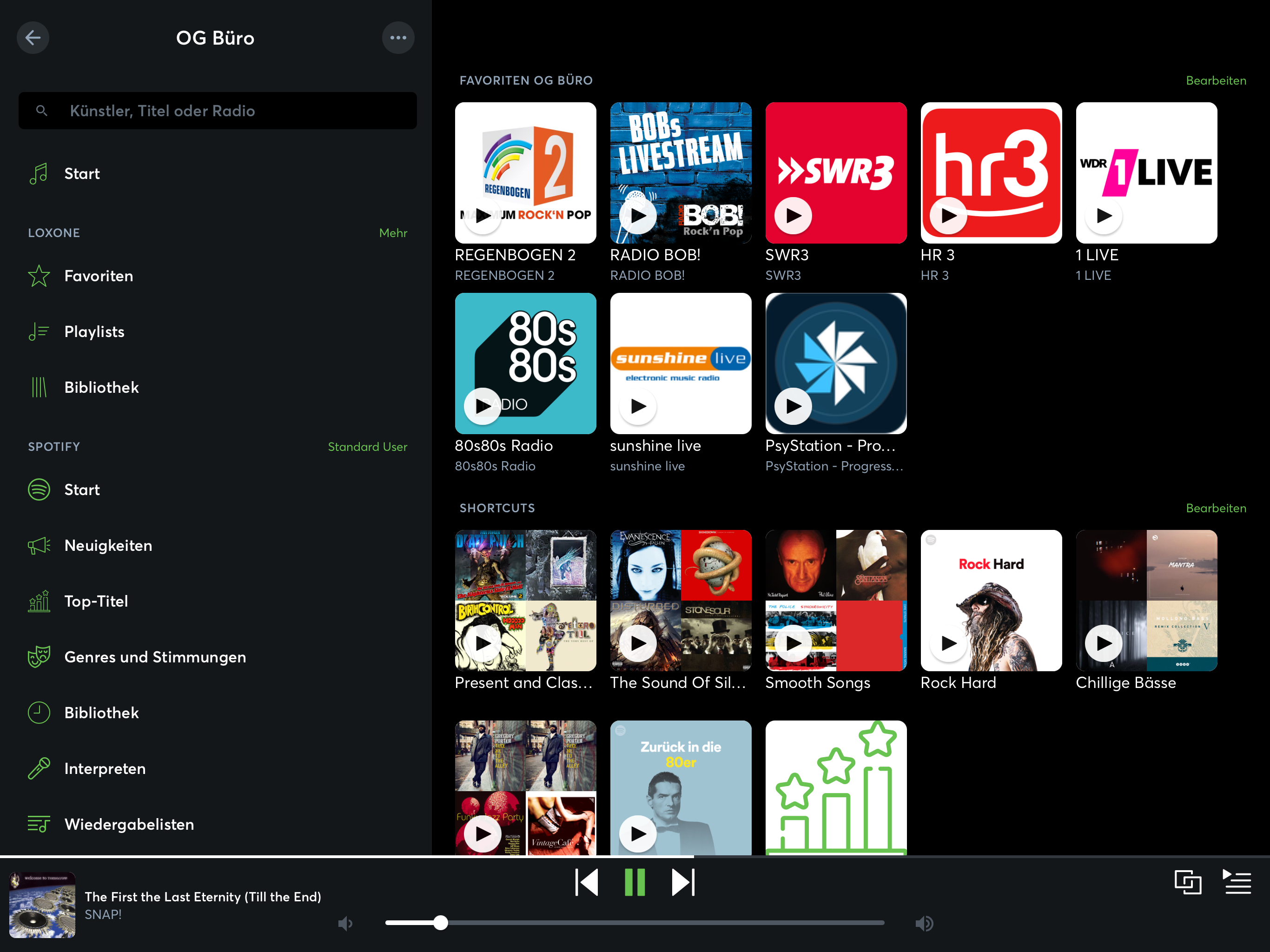The height and width of the screenshot is (952, 1270).
Task: Play the Rock Hard playlist shortcut
Action: click(948, 643)
